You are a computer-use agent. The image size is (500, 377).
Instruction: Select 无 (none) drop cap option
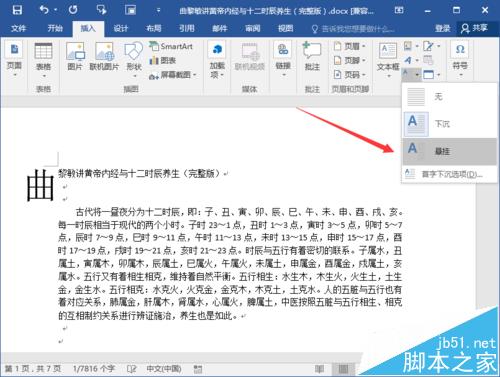pos(449,97)
